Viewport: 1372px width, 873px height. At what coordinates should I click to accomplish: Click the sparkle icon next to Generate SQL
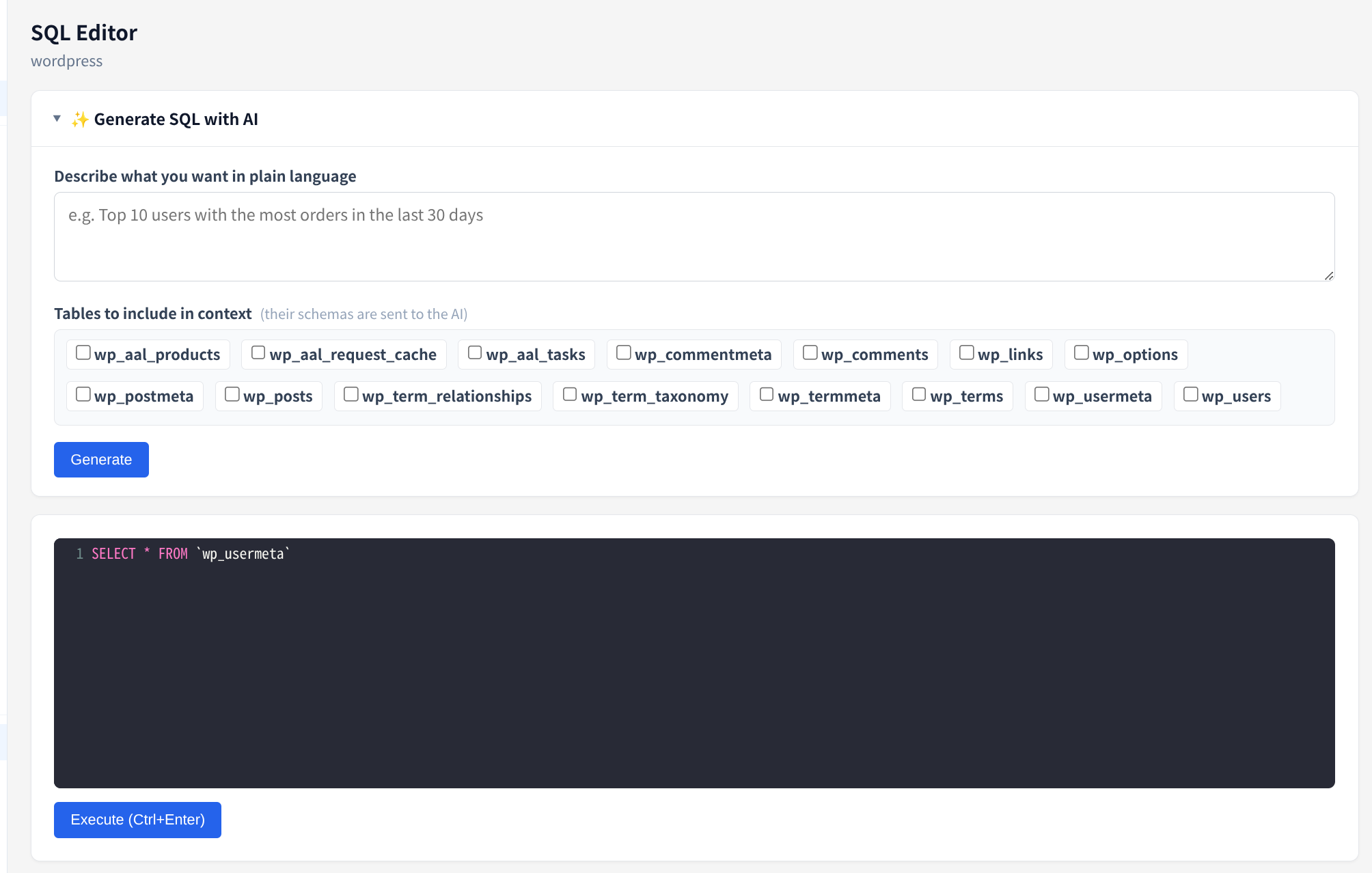tap(80, 118)
